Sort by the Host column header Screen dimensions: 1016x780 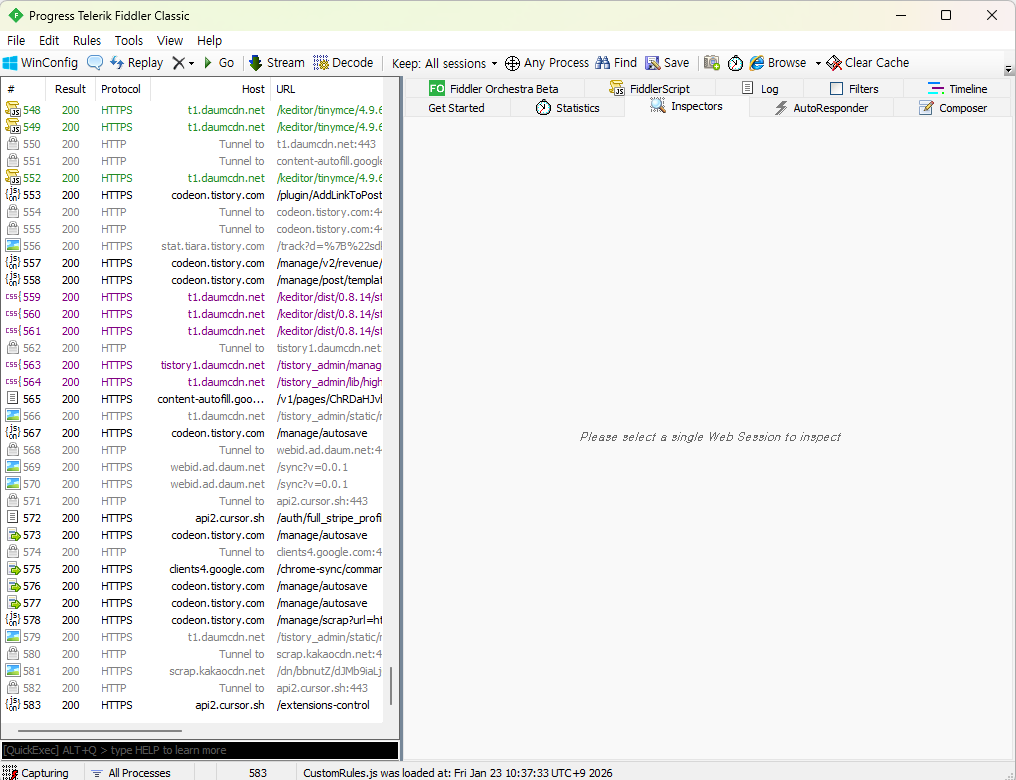pos(211,89)
